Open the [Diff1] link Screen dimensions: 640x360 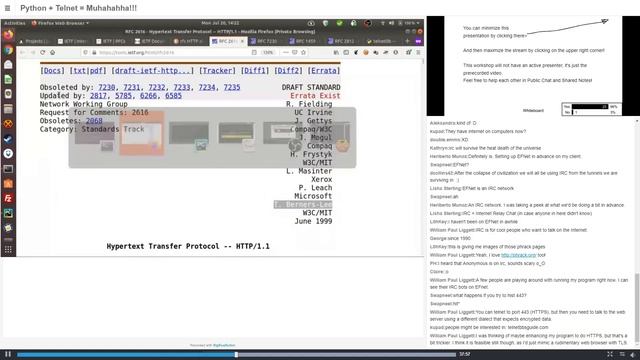[x=255, y=71]
